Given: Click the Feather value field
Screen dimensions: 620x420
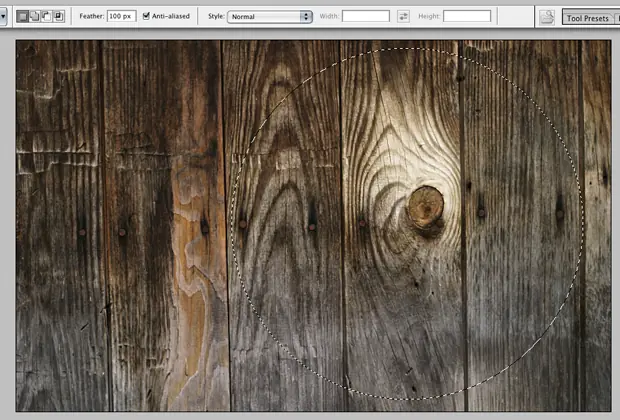Looking at the screenshot, I should [x=122, y=16].
